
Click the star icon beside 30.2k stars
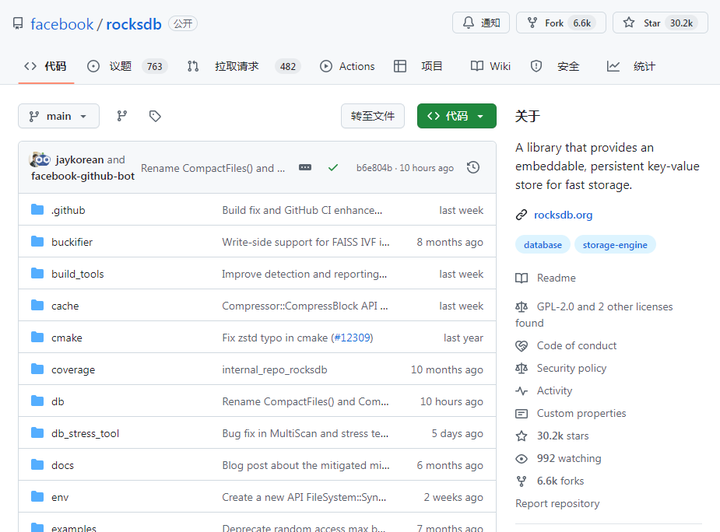point(522,436)
